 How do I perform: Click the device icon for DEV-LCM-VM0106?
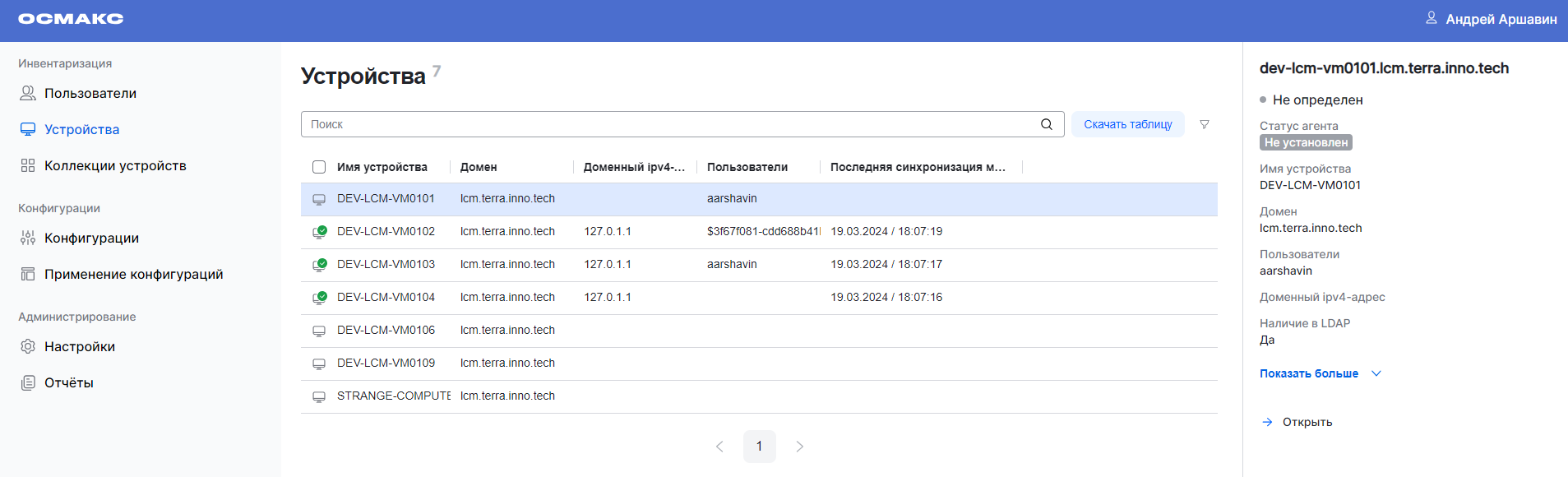point(319,331)
